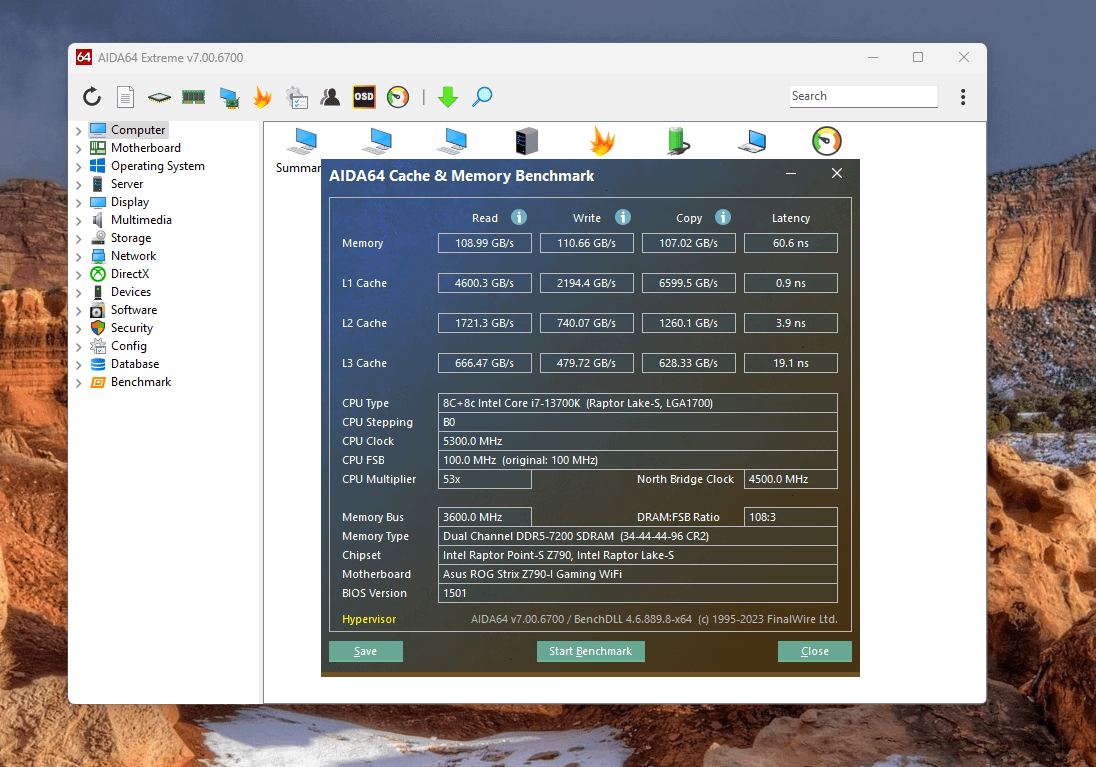Click the DRAM:FSB Ratio 108:3 field
The width and height of the screenshot is (1096, 767).
click(x=791, y=517)
